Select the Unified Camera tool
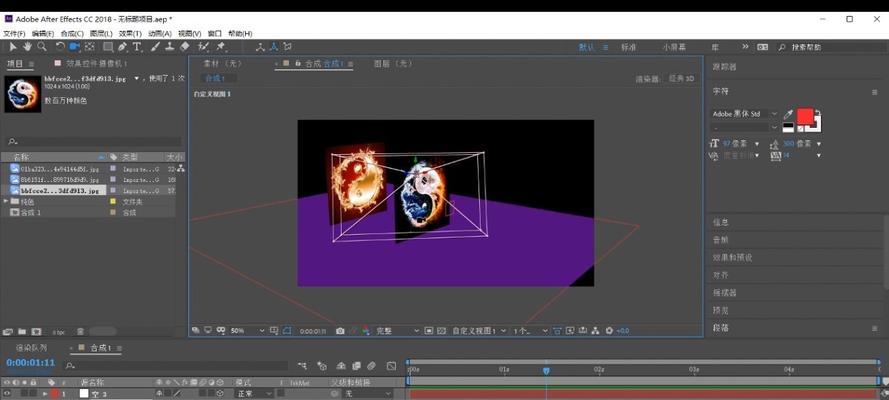This screenshot has height=400, width=889. click(x=74, y=47)
